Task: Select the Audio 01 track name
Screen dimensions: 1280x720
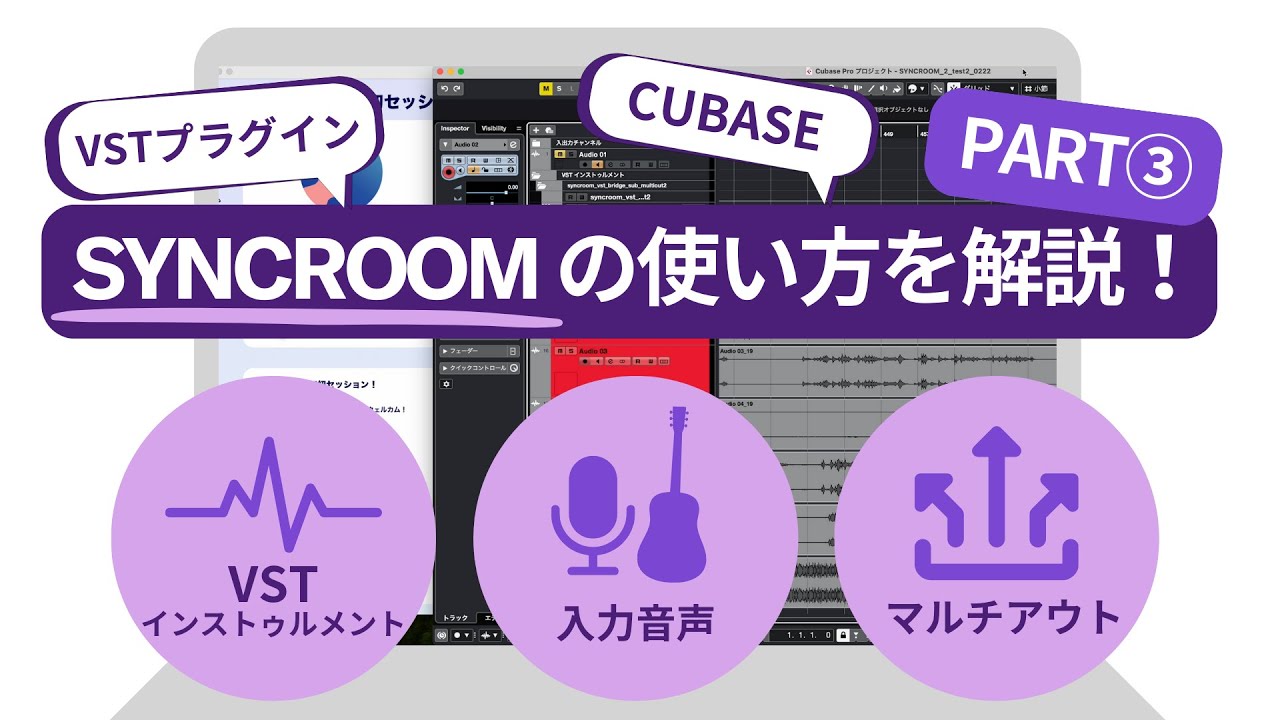Action: pos(592,154)
